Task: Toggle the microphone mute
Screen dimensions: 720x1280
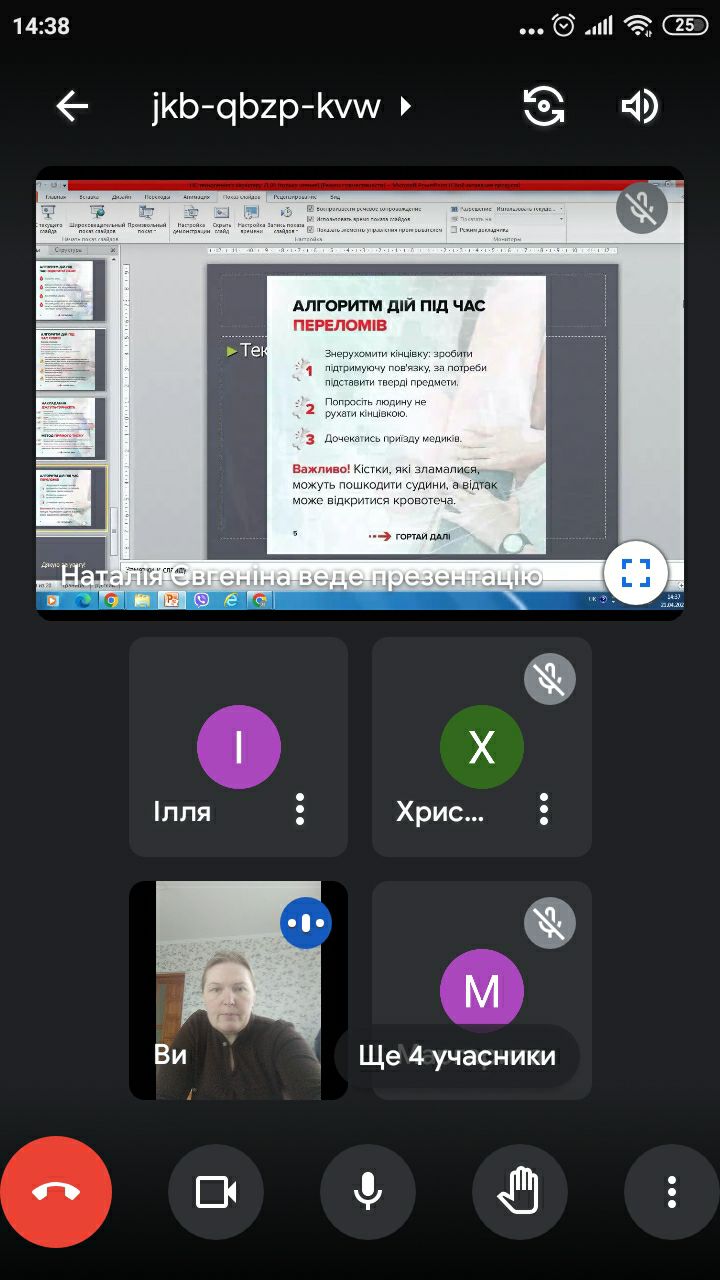Action: click(368, 1192)
